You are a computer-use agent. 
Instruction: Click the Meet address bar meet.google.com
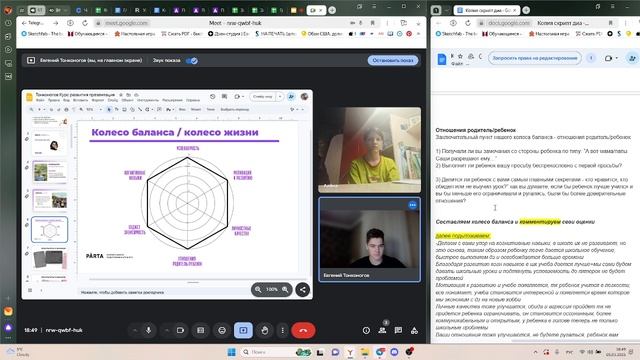click(126, 23)
